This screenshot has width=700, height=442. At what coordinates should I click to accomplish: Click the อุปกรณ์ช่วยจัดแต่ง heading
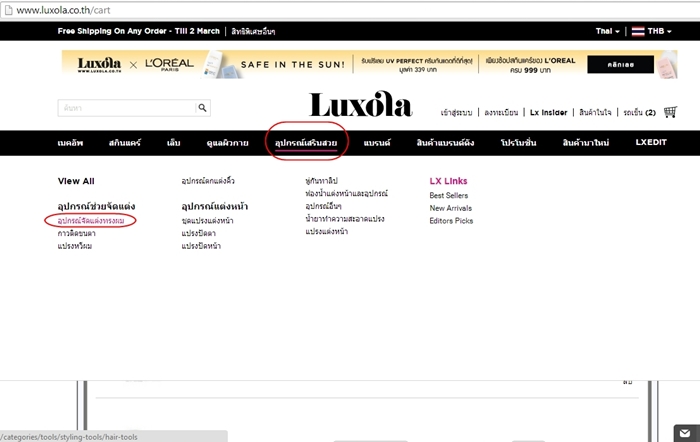(x=96, y=206)
